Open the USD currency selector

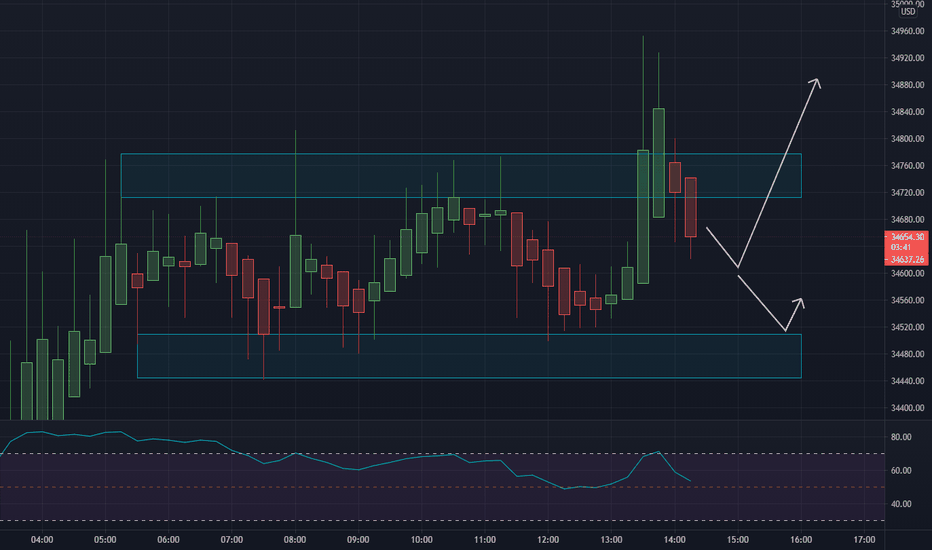[x=908, y=12]
